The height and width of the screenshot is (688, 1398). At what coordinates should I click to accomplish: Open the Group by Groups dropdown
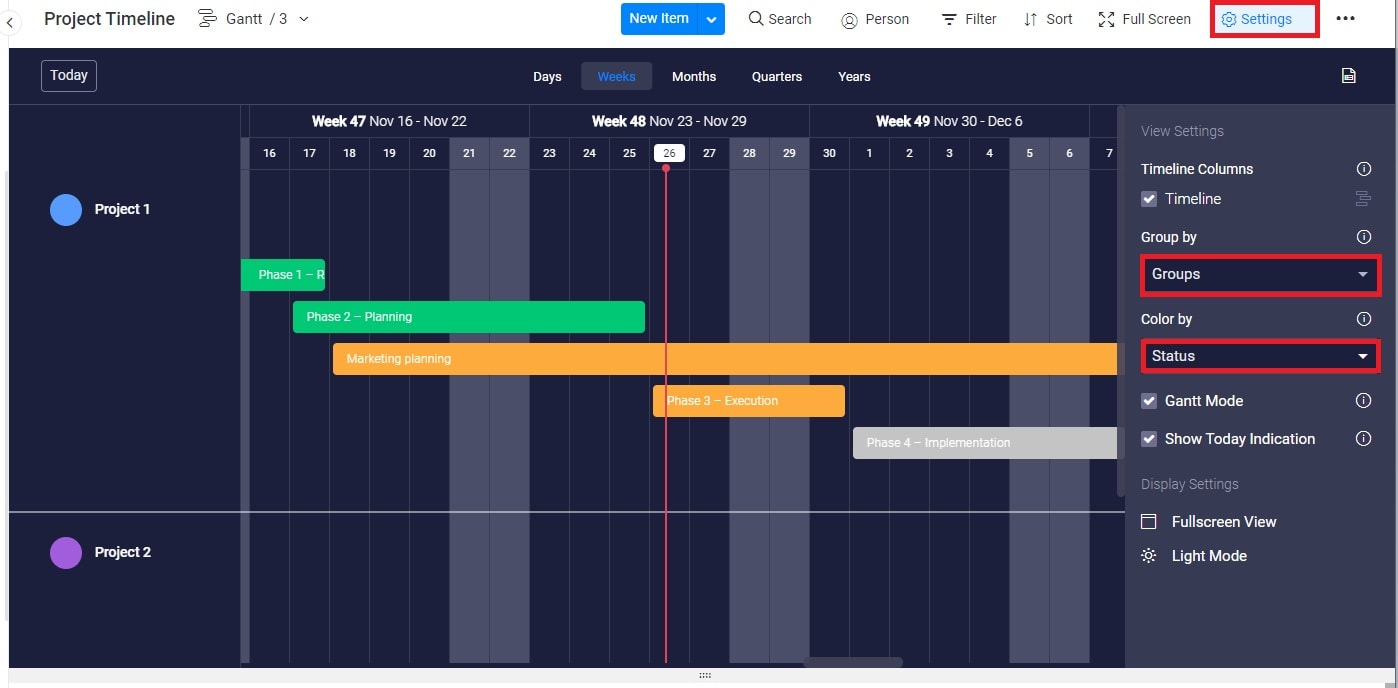tap(1260, 274)
